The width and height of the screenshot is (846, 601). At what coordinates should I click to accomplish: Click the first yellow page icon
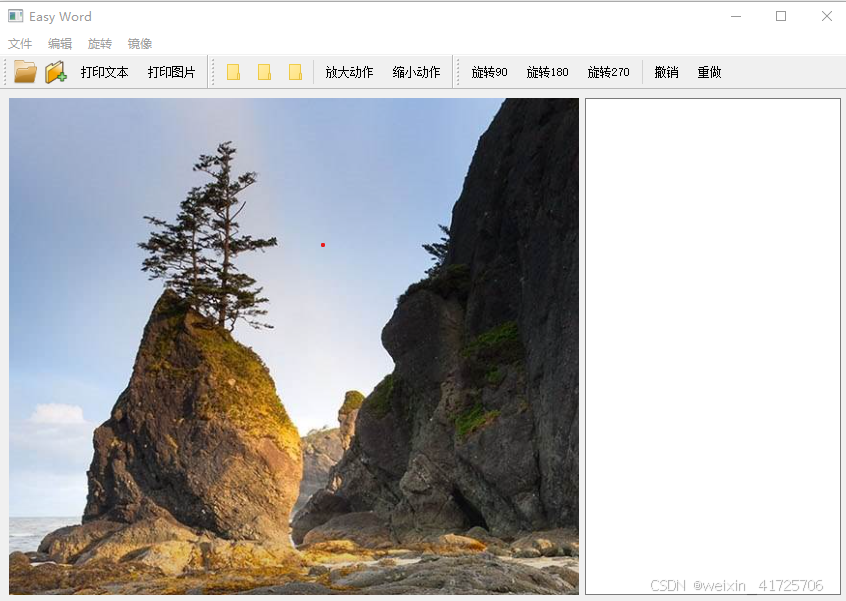point(234,72)
